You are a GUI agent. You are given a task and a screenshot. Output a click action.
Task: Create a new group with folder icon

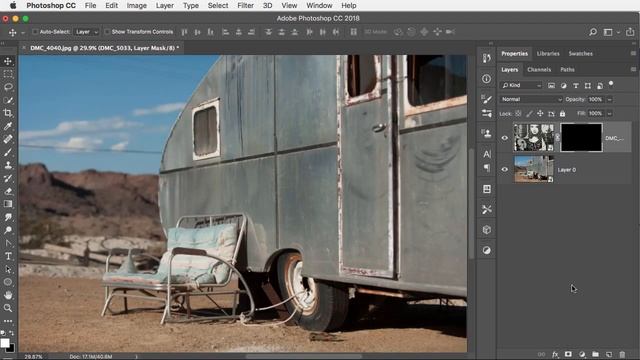click(x=596, y=354)
